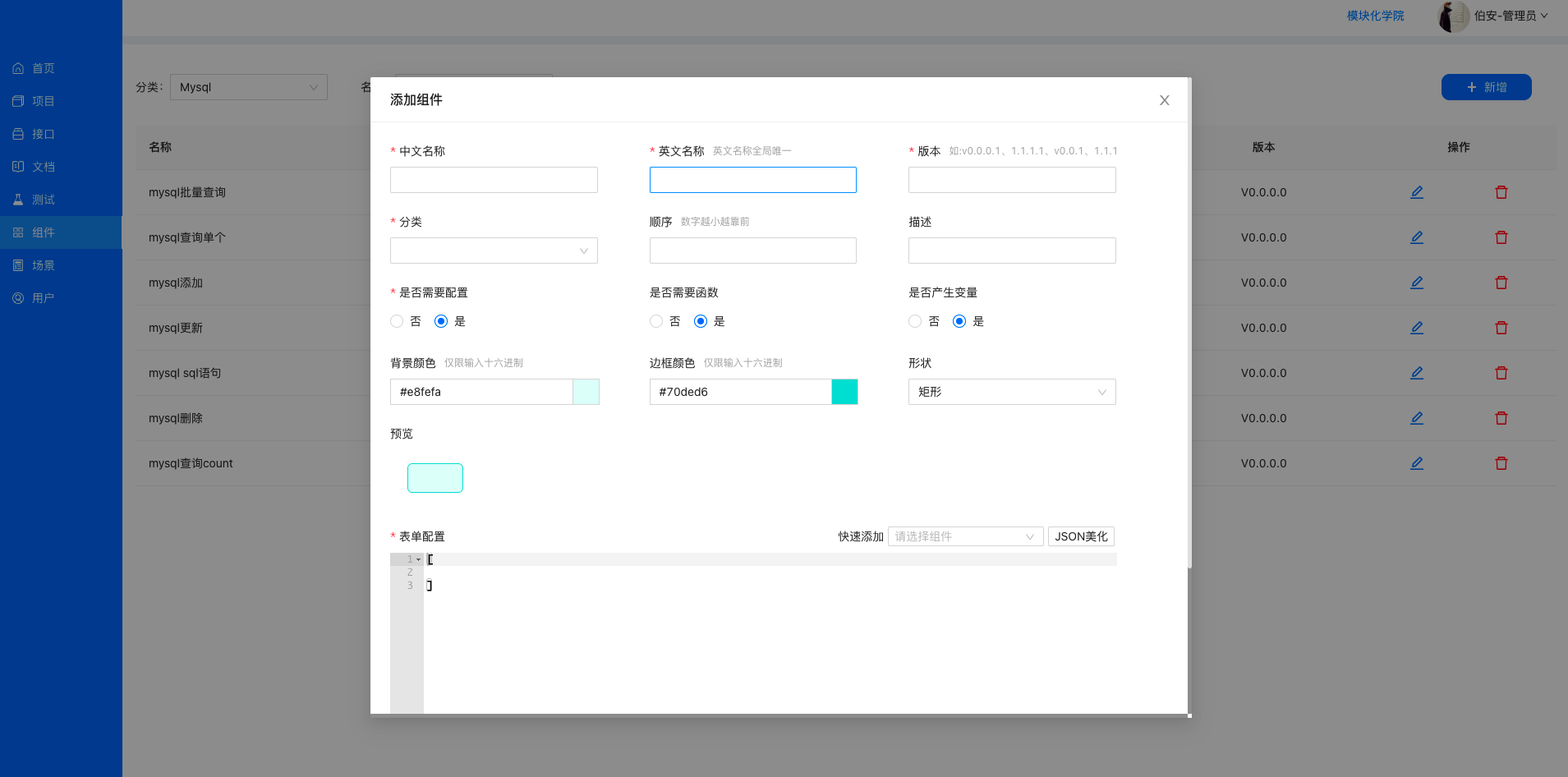The width and height of the screenshot is (1568, 777).
Task: Click the 边框颜色 teal swatch
Action: [844, 392]
